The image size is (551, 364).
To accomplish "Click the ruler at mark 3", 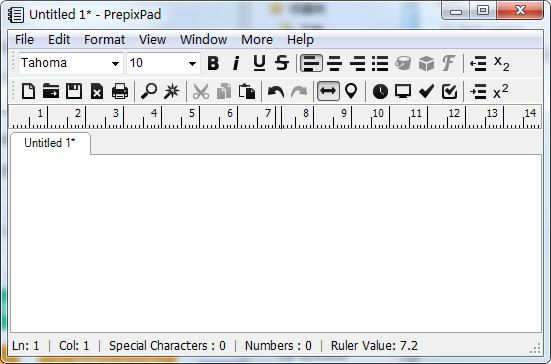I will point(116,113).
